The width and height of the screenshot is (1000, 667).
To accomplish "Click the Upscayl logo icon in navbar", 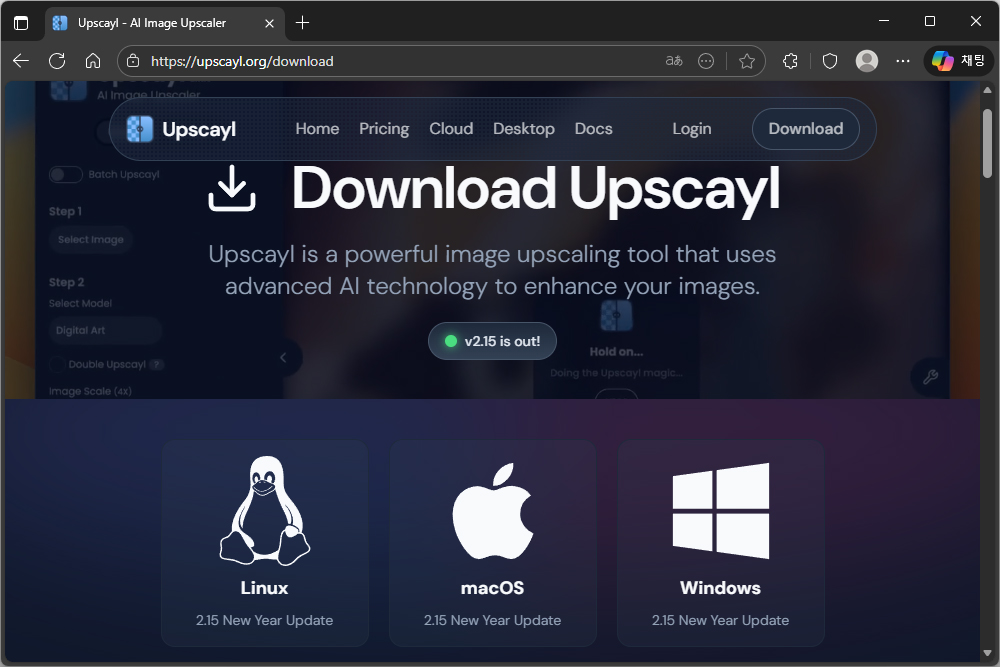I will (x=140, y=129).
